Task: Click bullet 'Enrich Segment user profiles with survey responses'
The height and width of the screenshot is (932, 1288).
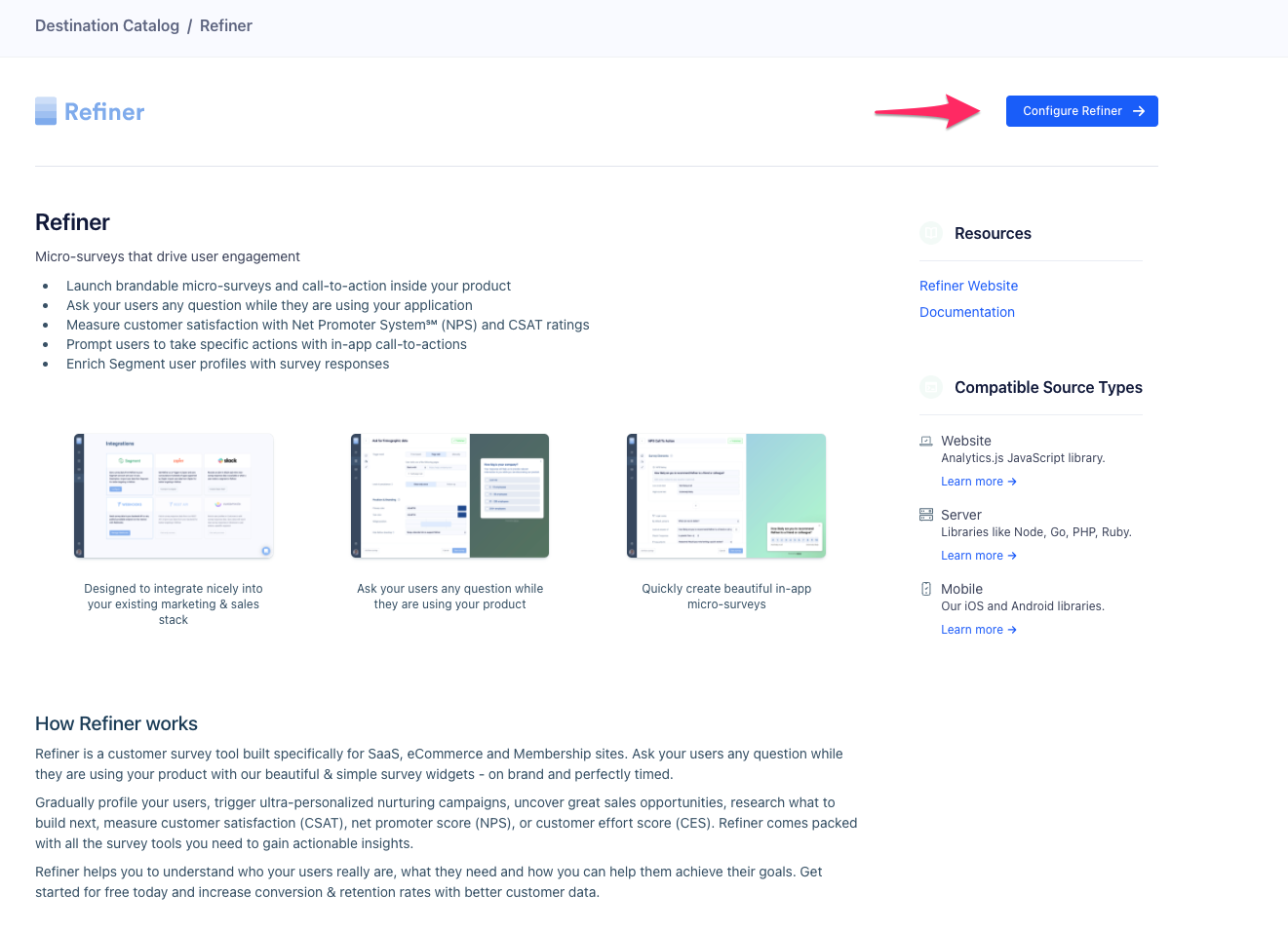Action: [228, 364]
